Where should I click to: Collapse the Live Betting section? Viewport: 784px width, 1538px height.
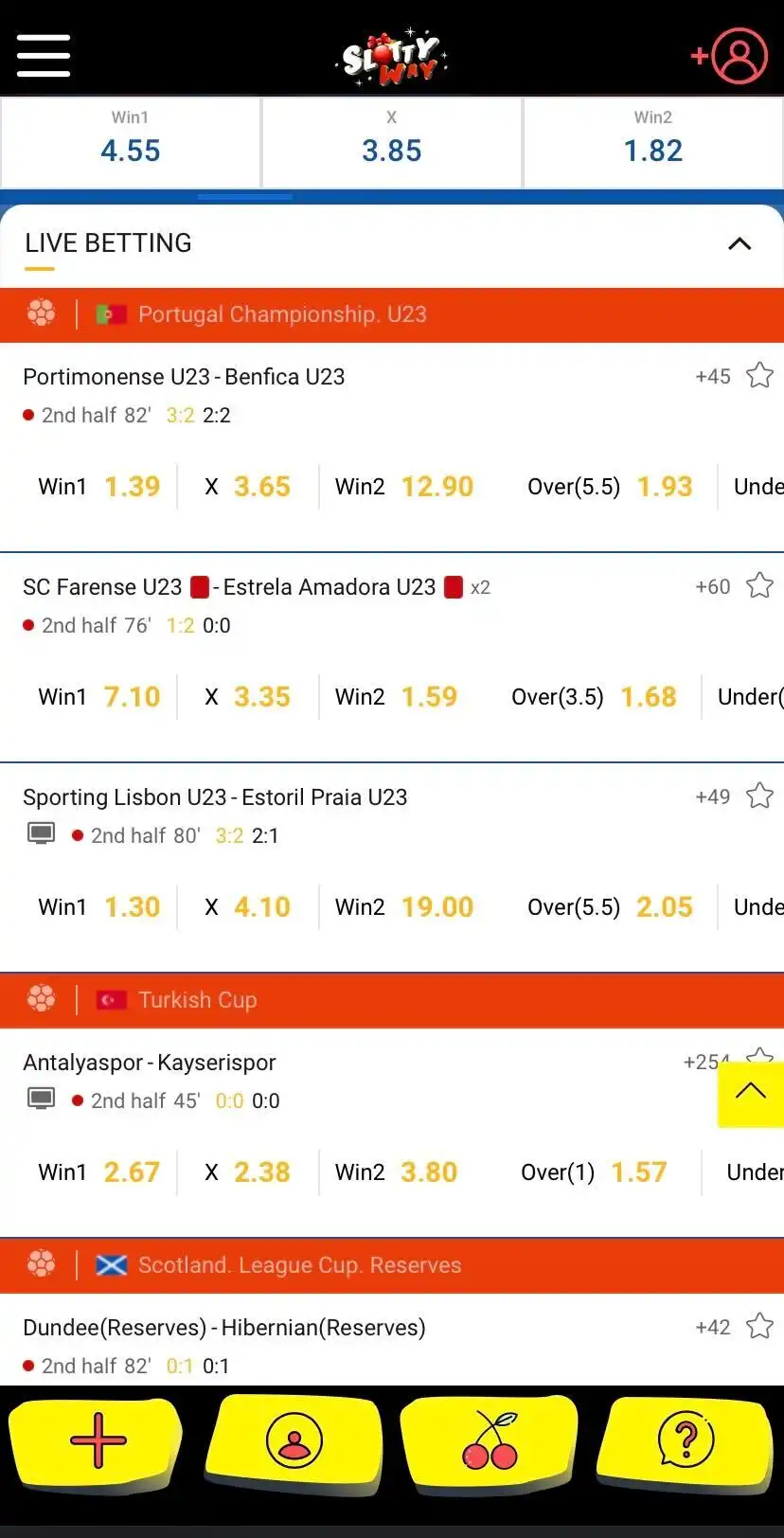point(739,243)
